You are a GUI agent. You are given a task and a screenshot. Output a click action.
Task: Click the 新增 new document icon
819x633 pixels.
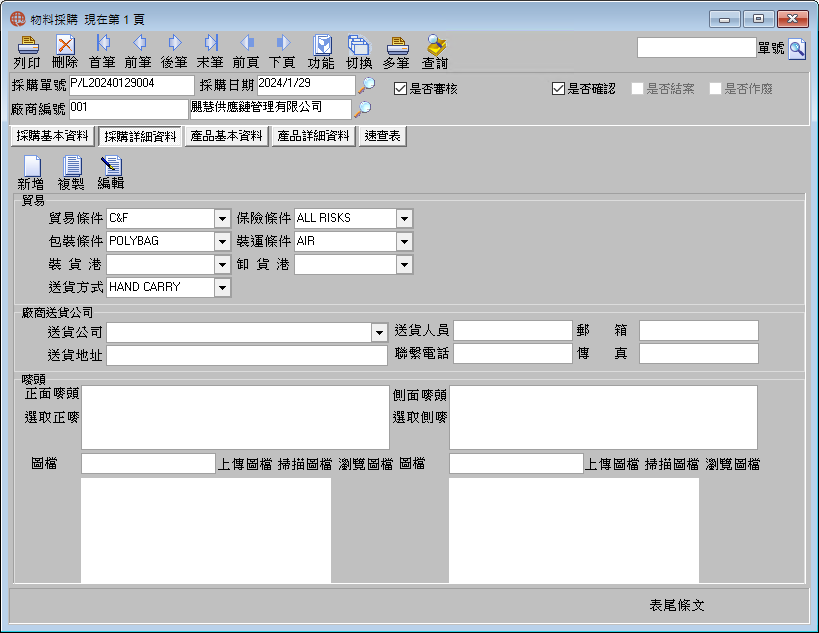pyautogui.click(x=32, y=166)
